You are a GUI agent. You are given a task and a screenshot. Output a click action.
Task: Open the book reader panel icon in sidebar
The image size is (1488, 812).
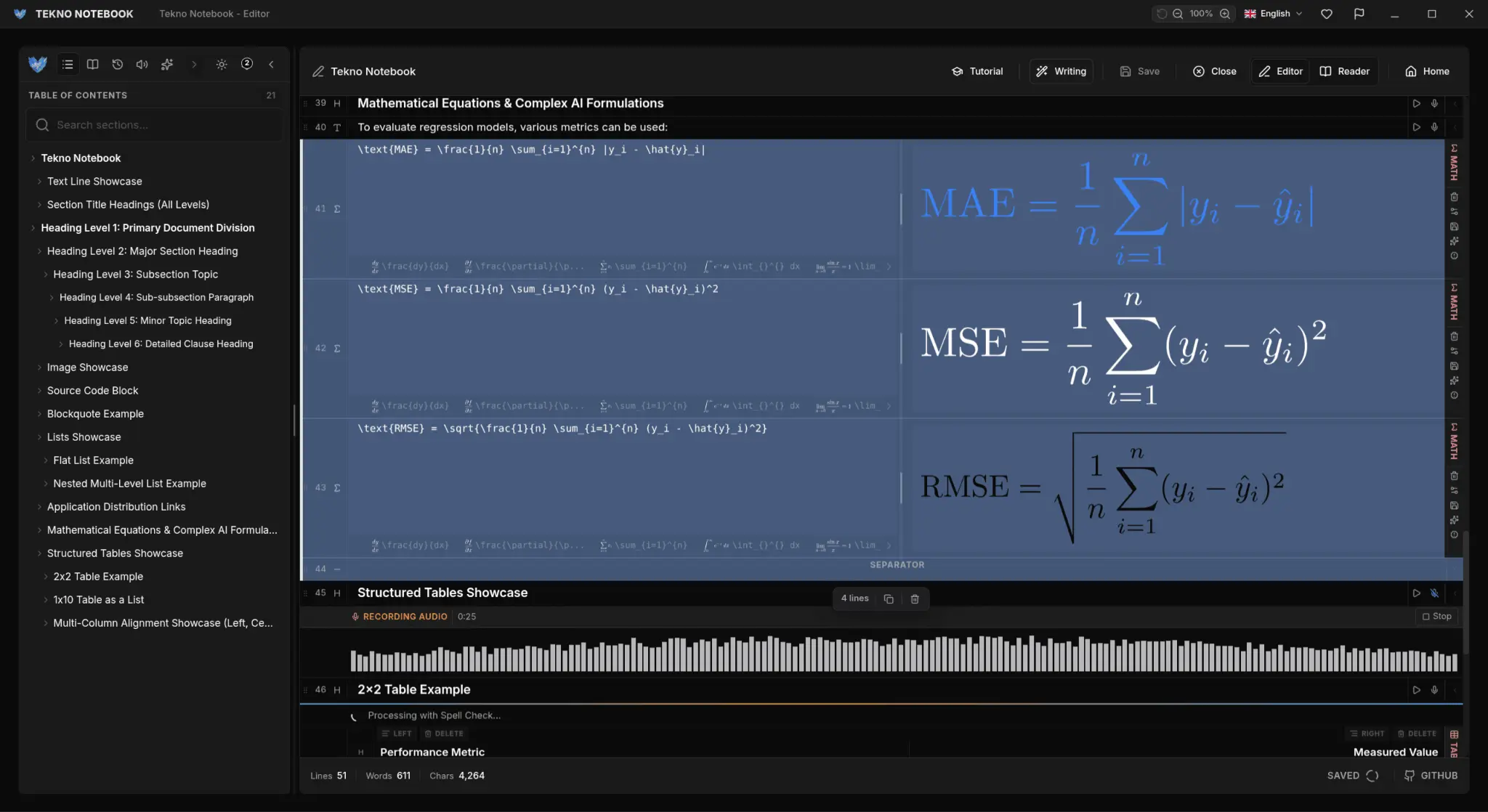pos(92,65)
